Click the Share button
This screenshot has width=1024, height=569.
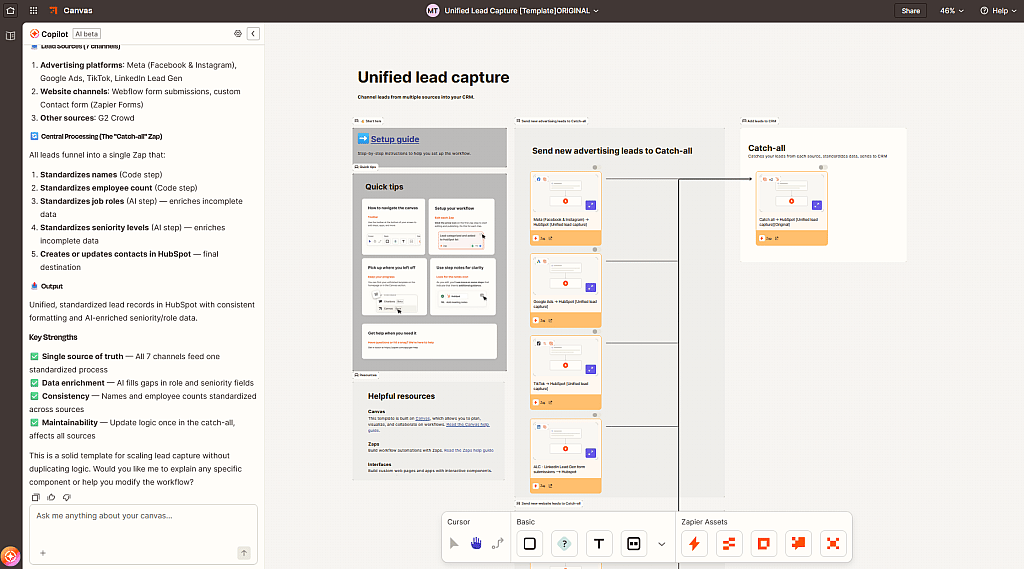910,10
